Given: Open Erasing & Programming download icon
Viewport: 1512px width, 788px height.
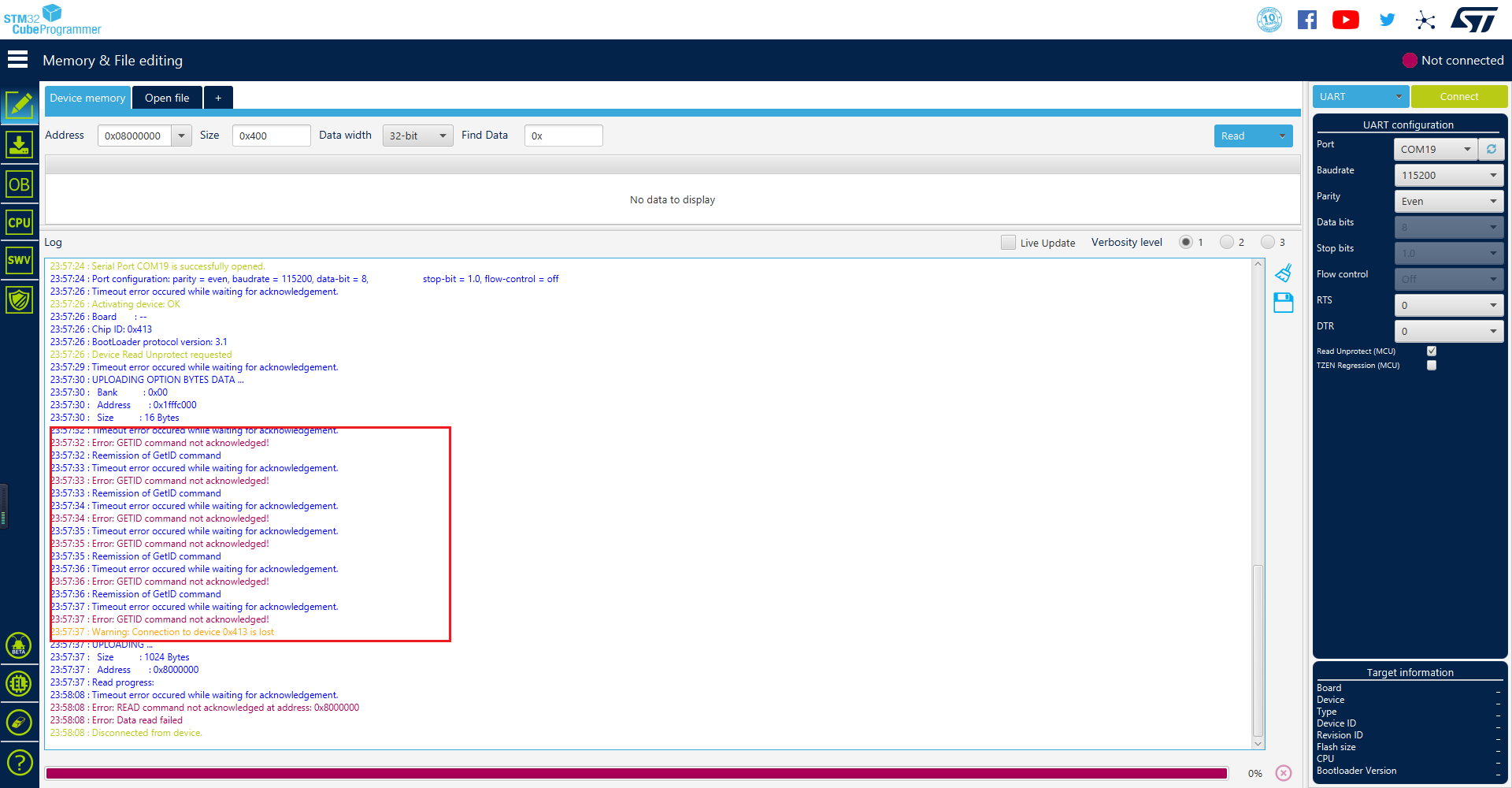Looking at the screenshot, I should (19, 145).
